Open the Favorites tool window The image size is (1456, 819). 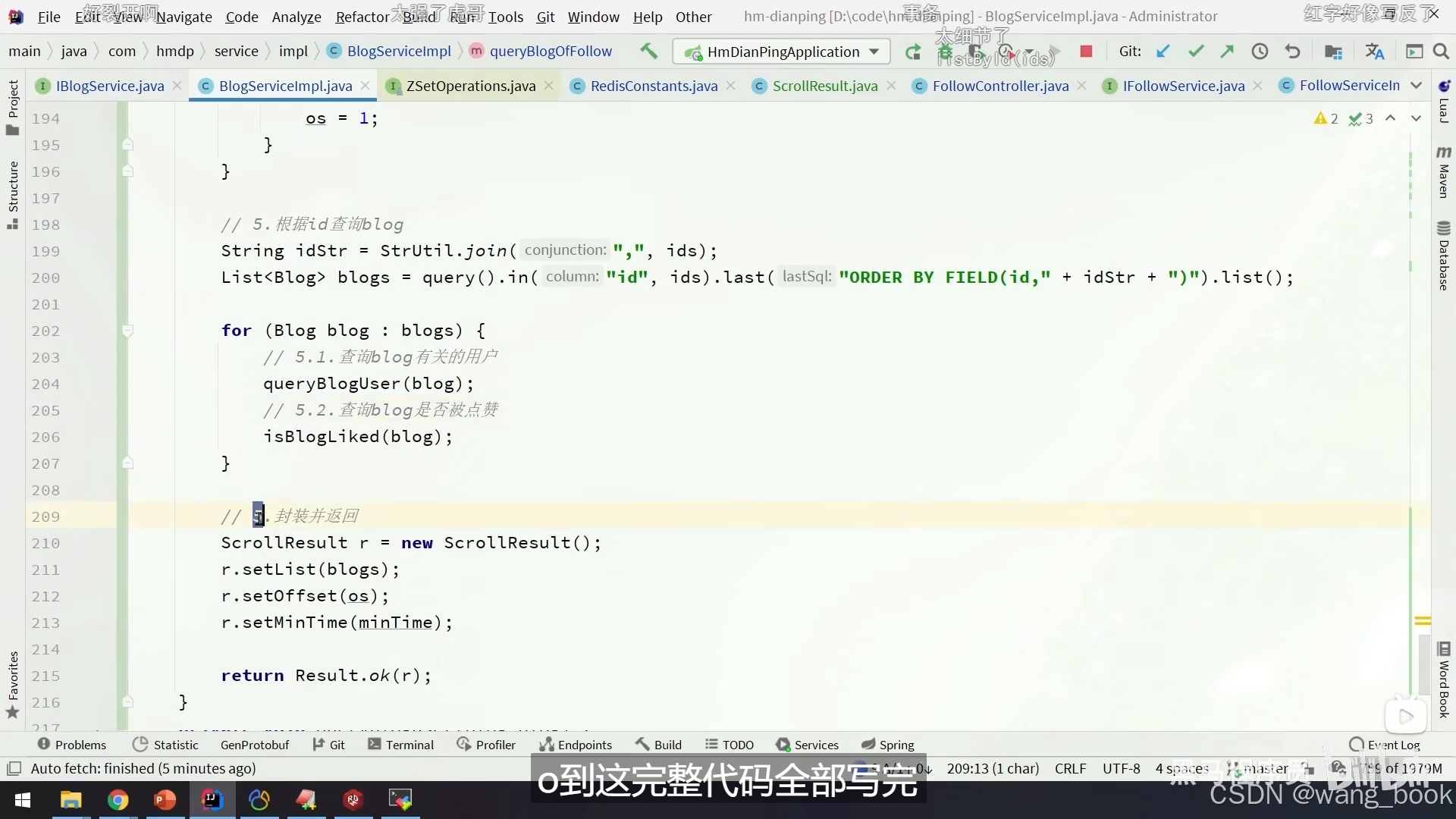coord(12,685)
